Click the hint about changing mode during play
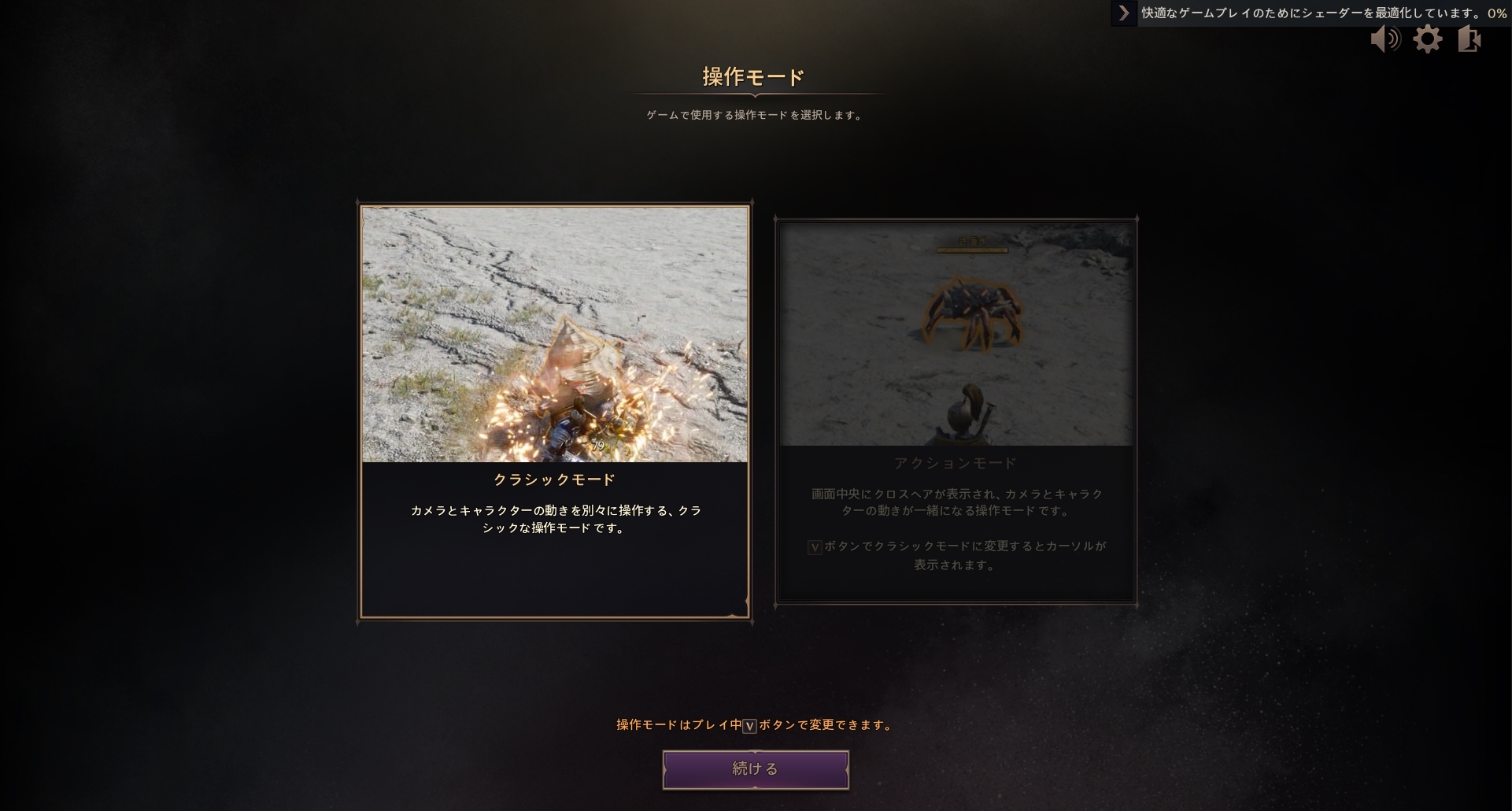1512x811 pixels. pyautogui.click(x=754, y=725)
